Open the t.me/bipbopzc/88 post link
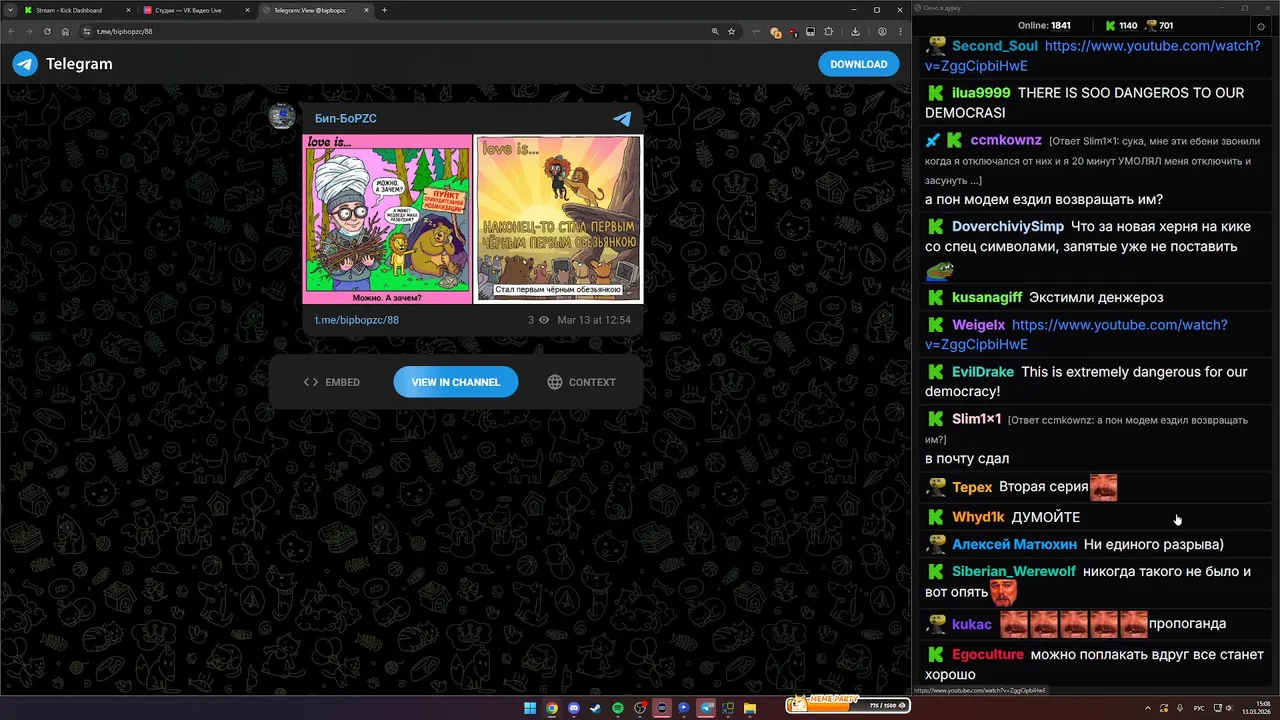The height and width of the screenshot is (720, 1280). point(357,320)
